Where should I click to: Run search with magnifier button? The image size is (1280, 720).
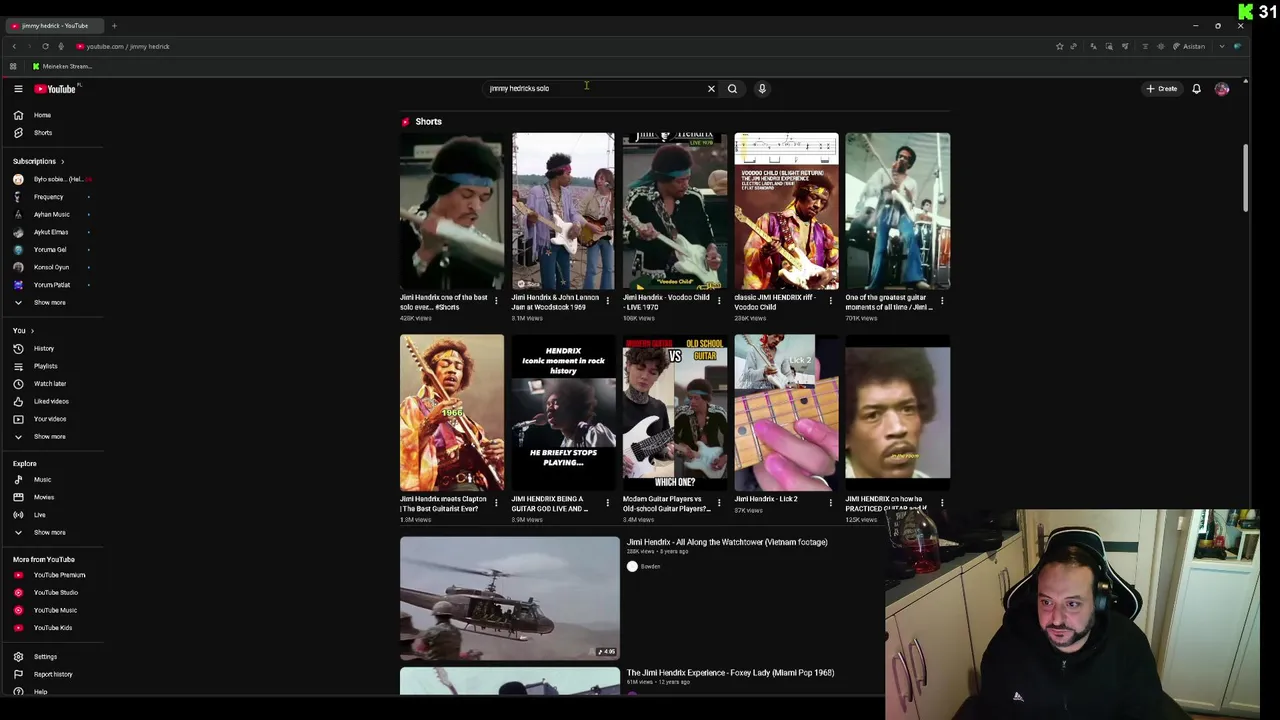[x=732, y=89]
